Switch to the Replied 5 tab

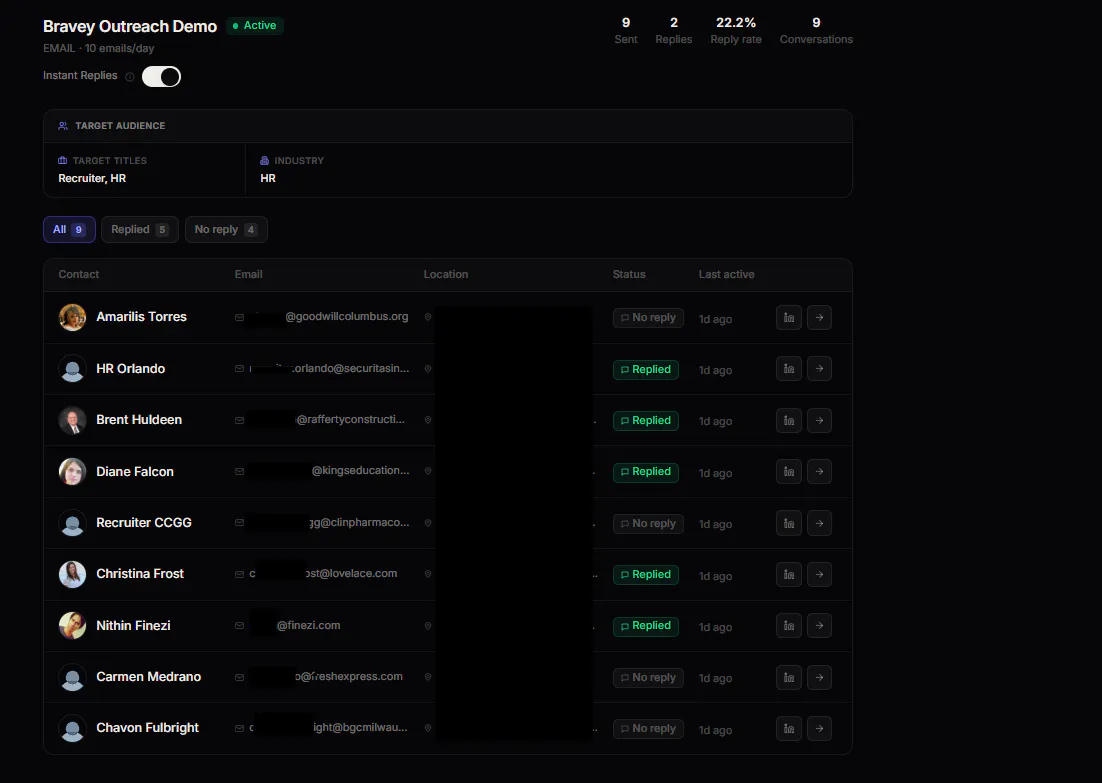pyautogui.click(x=139, y=229)
